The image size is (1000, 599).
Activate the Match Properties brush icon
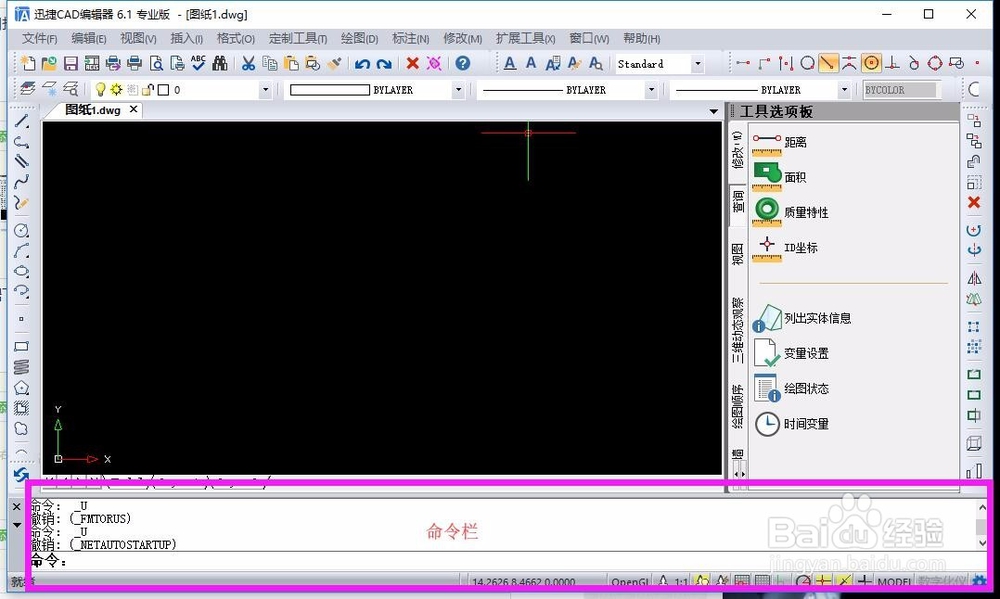click(334, 63)
